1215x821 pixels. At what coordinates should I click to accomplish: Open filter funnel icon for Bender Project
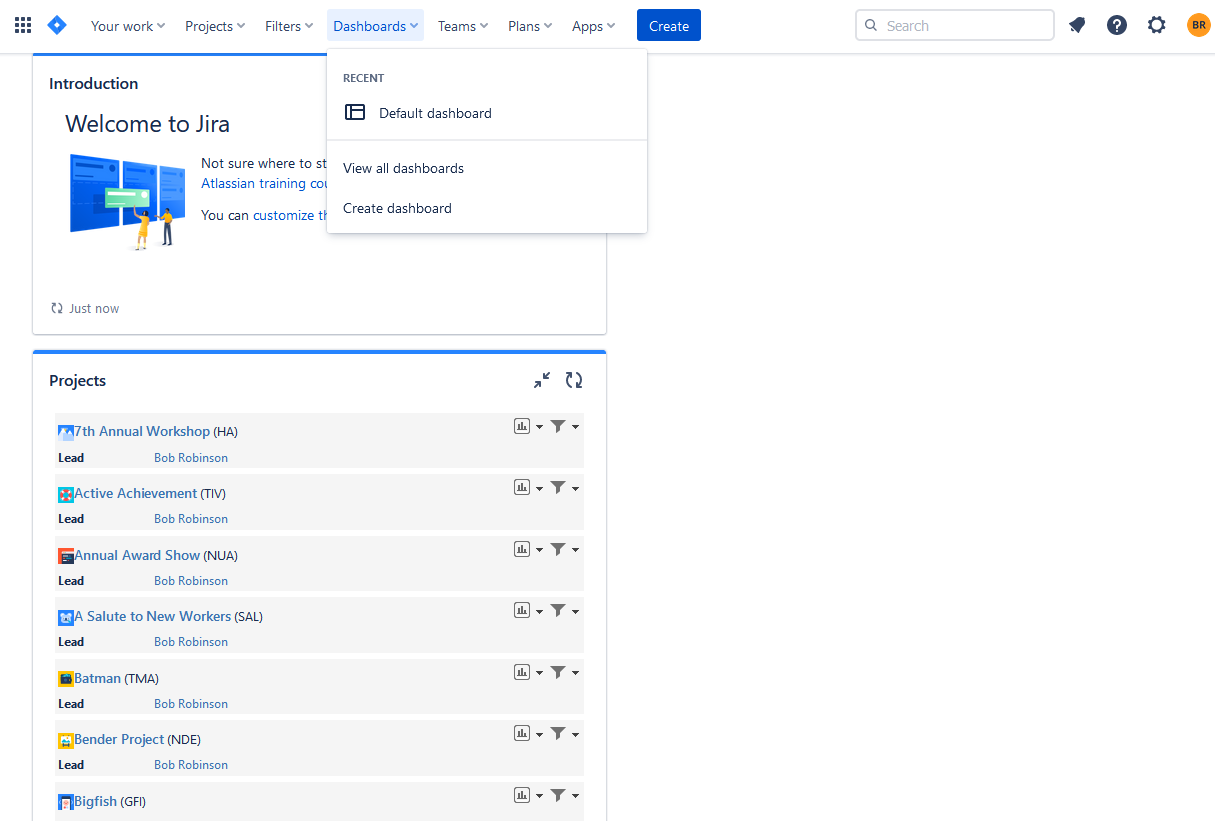click(558, 733)
